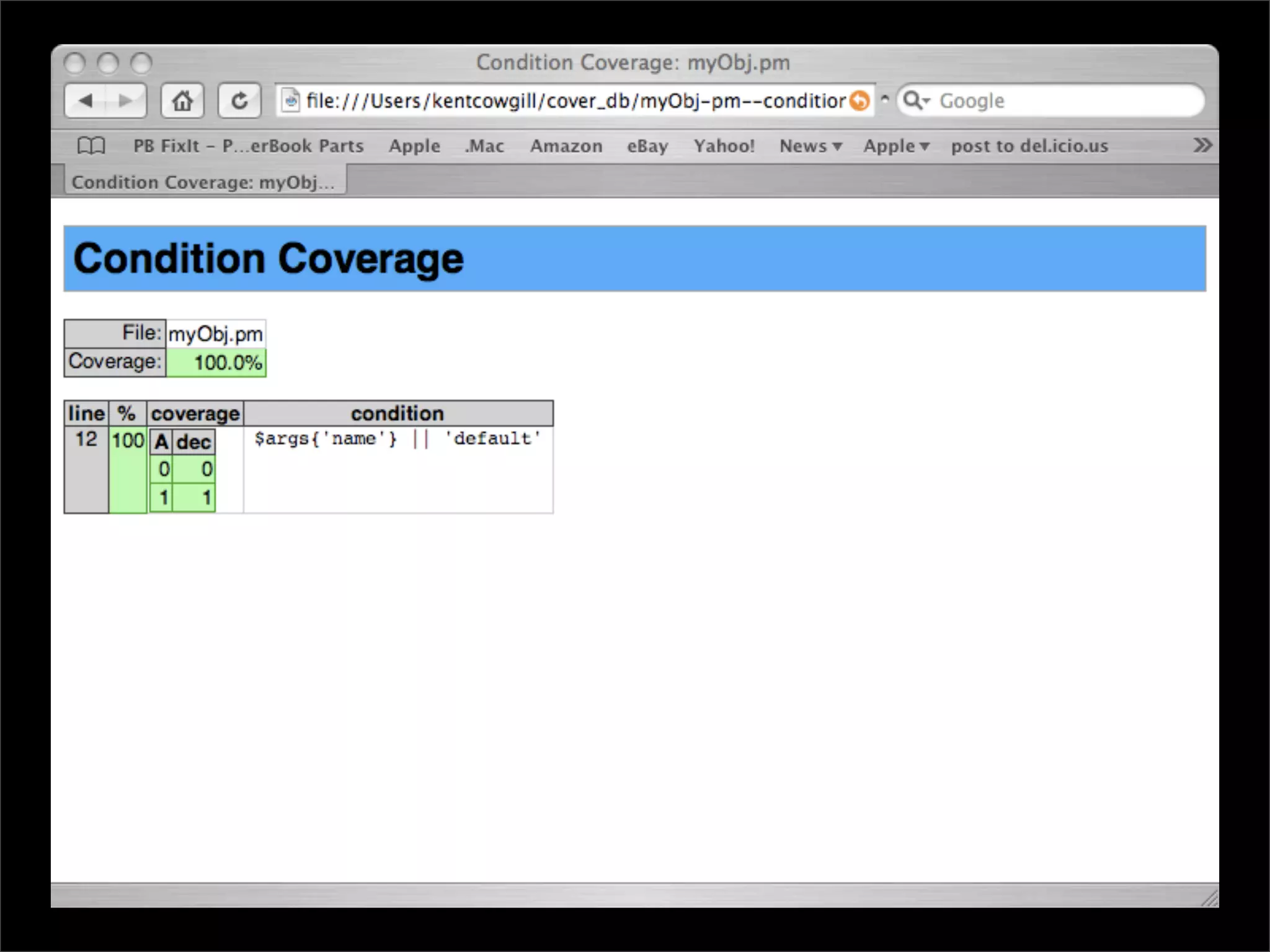Open the .Mac bookmark

[x=484, y=146]
